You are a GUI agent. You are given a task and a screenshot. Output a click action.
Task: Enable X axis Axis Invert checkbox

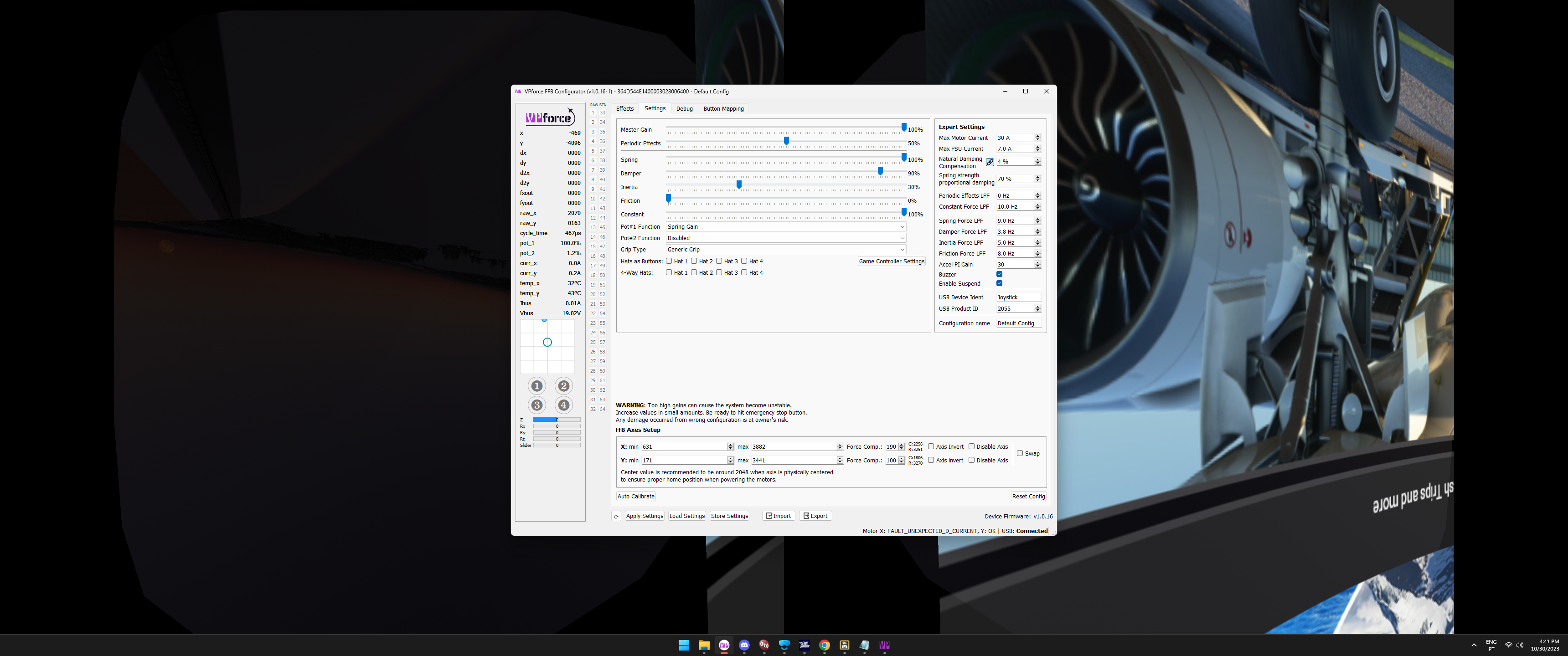(931, 446)
